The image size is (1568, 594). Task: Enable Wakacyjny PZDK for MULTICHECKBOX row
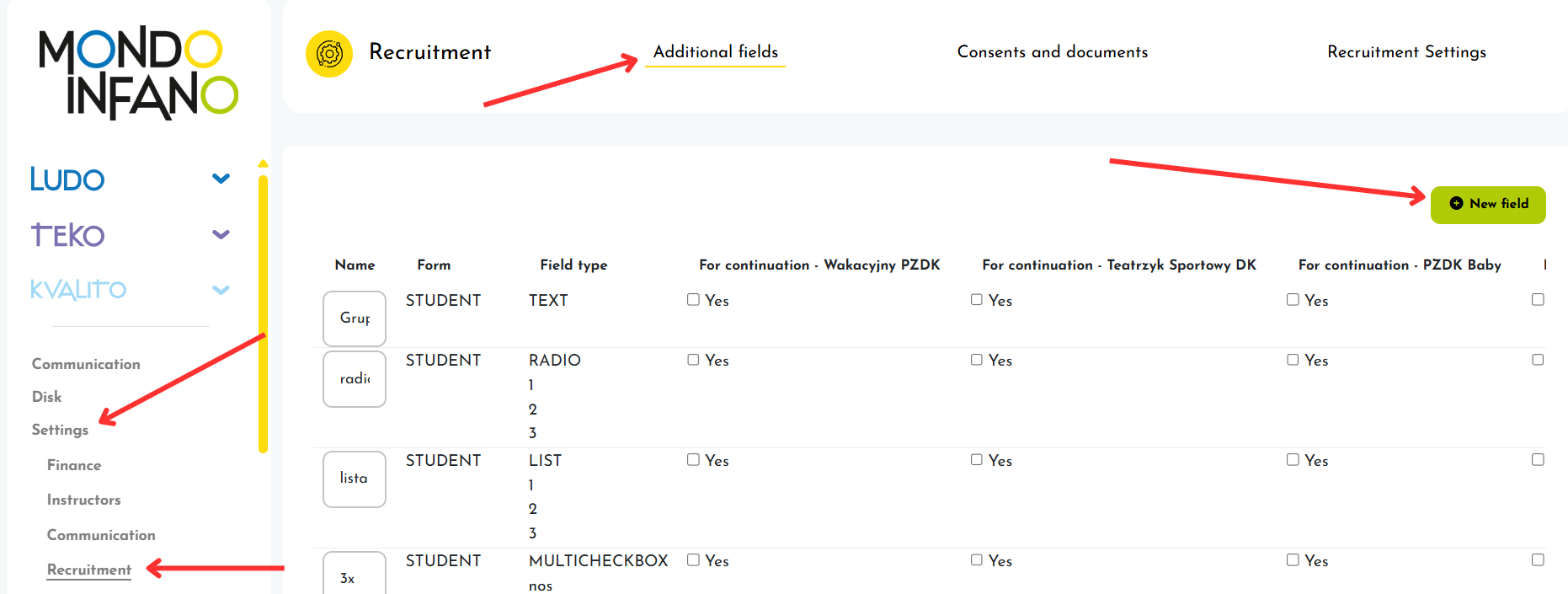click(x=693, y=560)
